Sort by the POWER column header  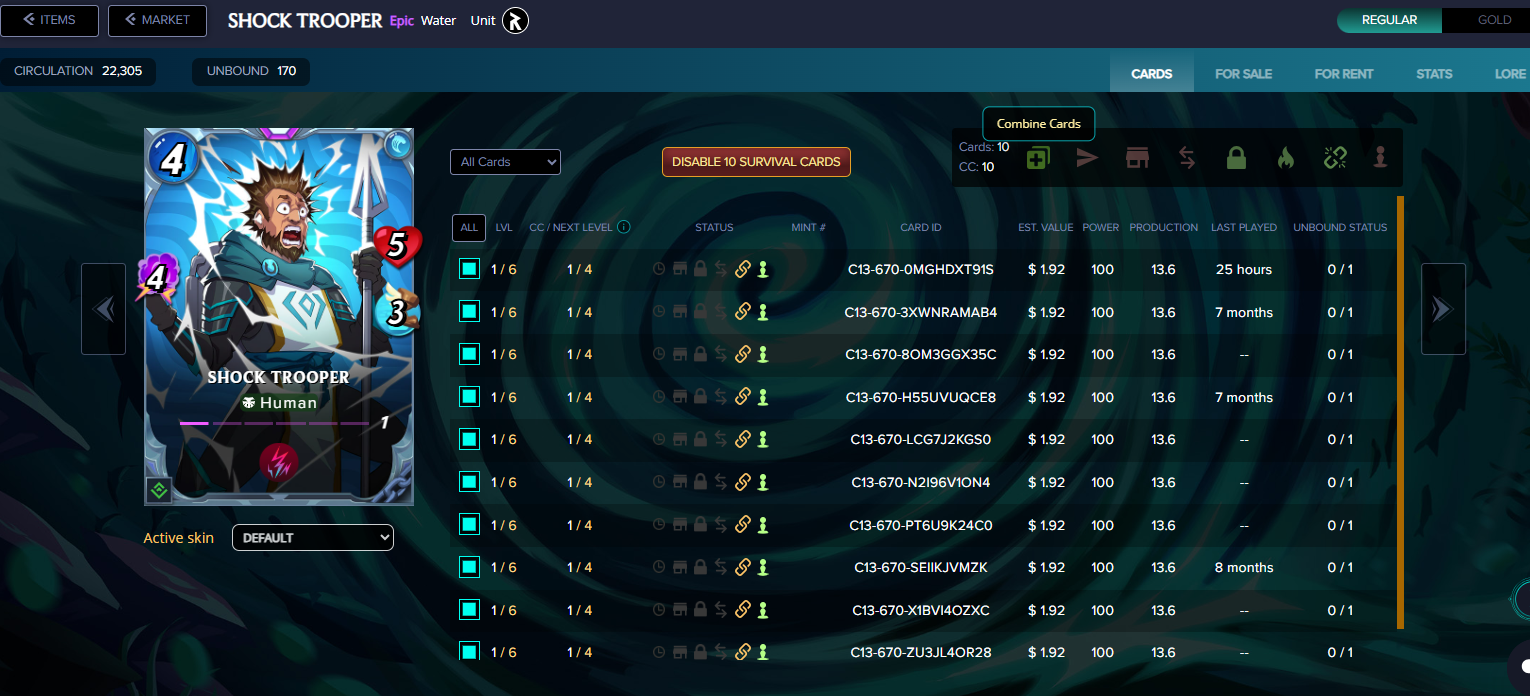(x=1101, y=227)
